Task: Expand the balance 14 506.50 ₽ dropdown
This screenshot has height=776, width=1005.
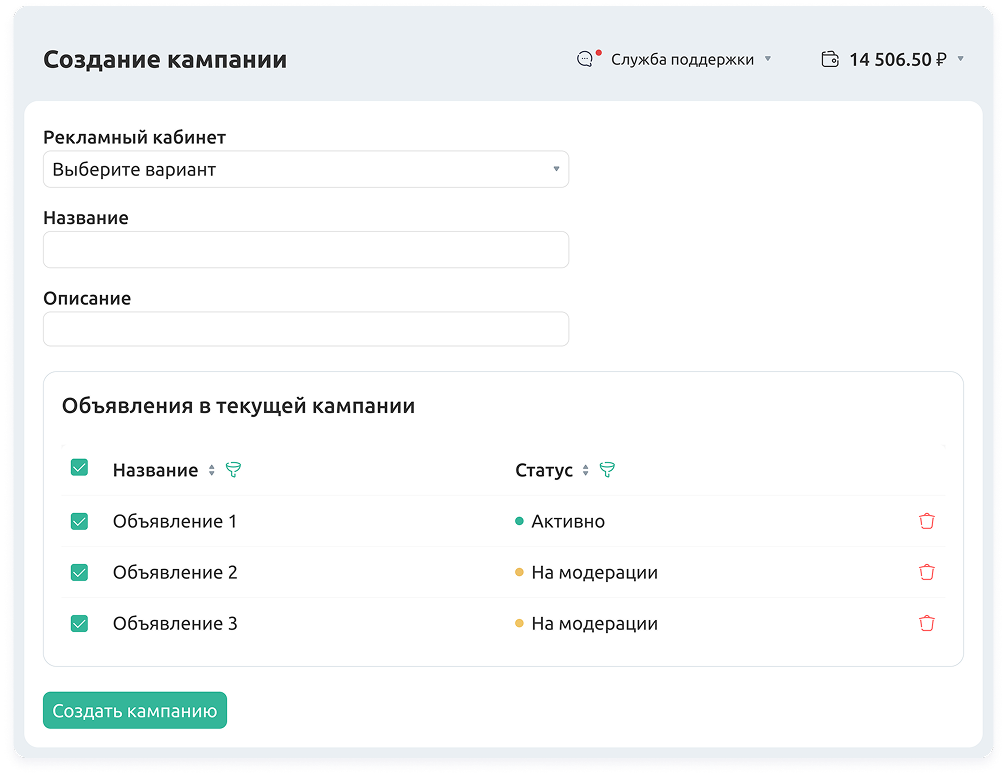Action: pyautogui.click(x=905, y=59)
